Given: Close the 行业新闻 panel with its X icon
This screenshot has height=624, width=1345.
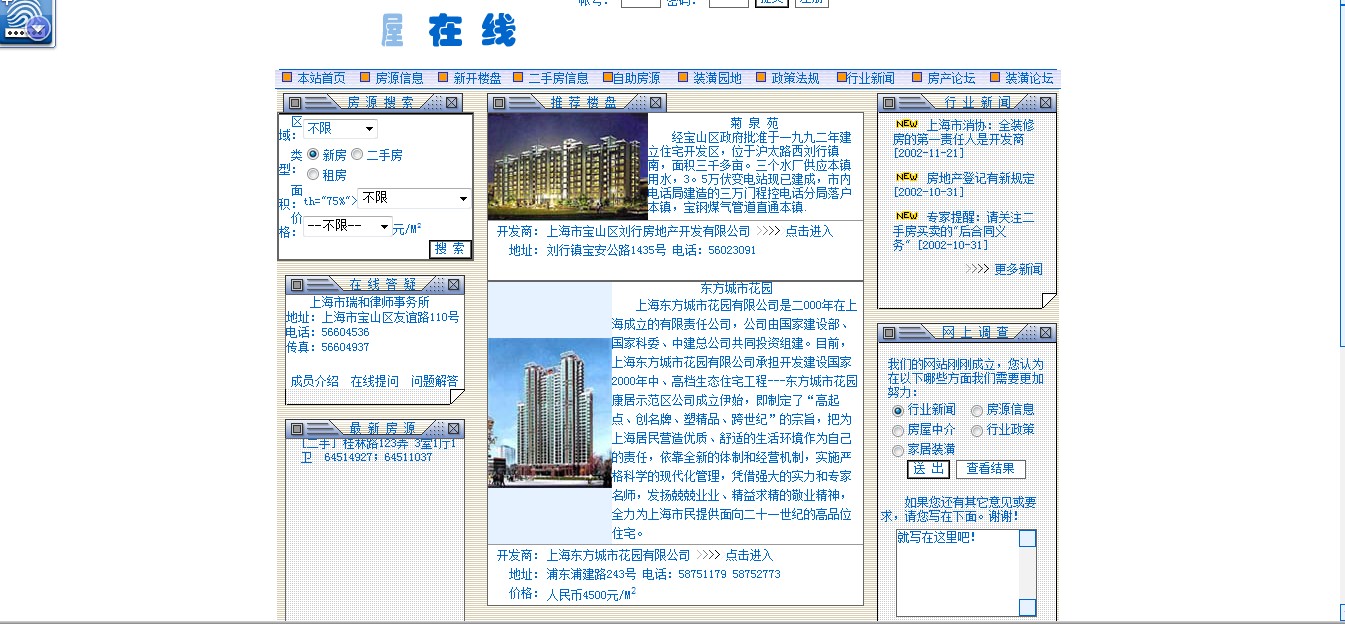Looking at the screenshot, I should (1046, 103).
